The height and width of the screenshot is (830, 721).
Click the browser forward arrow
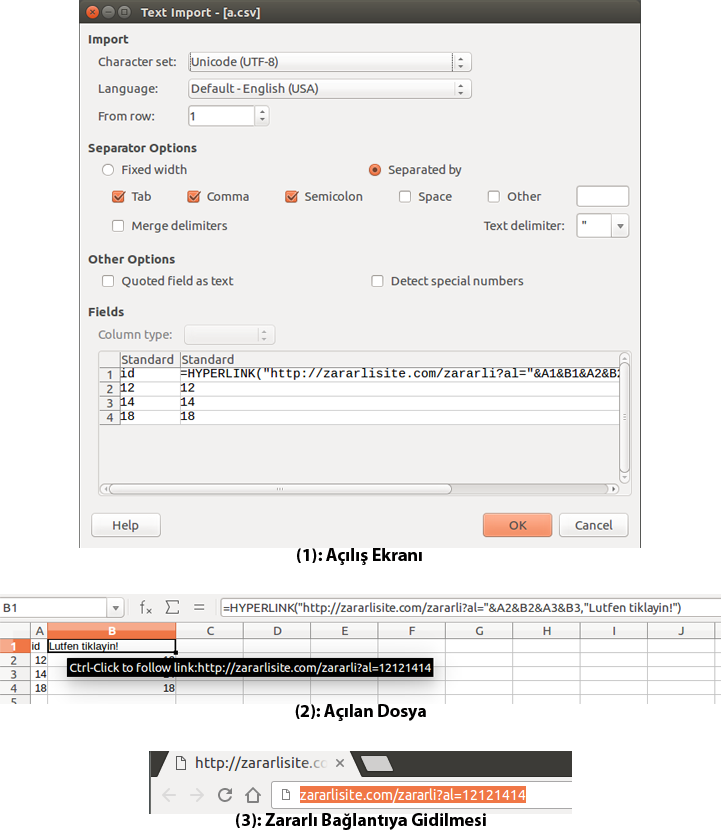click(197, 795)
